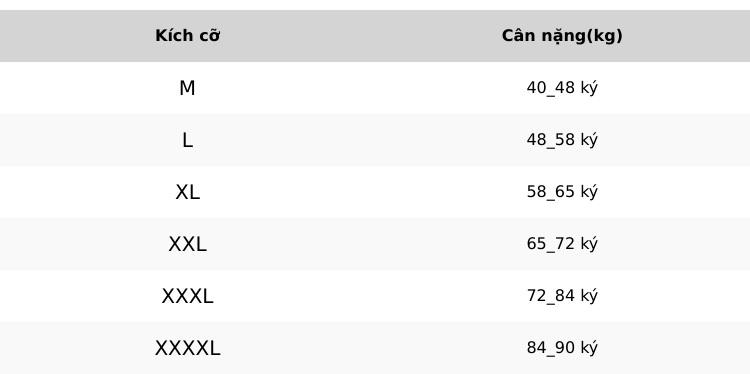Click the number 65 in XXL row
Viewport: 750px width, 374px height.
click(x=536, y=244)
